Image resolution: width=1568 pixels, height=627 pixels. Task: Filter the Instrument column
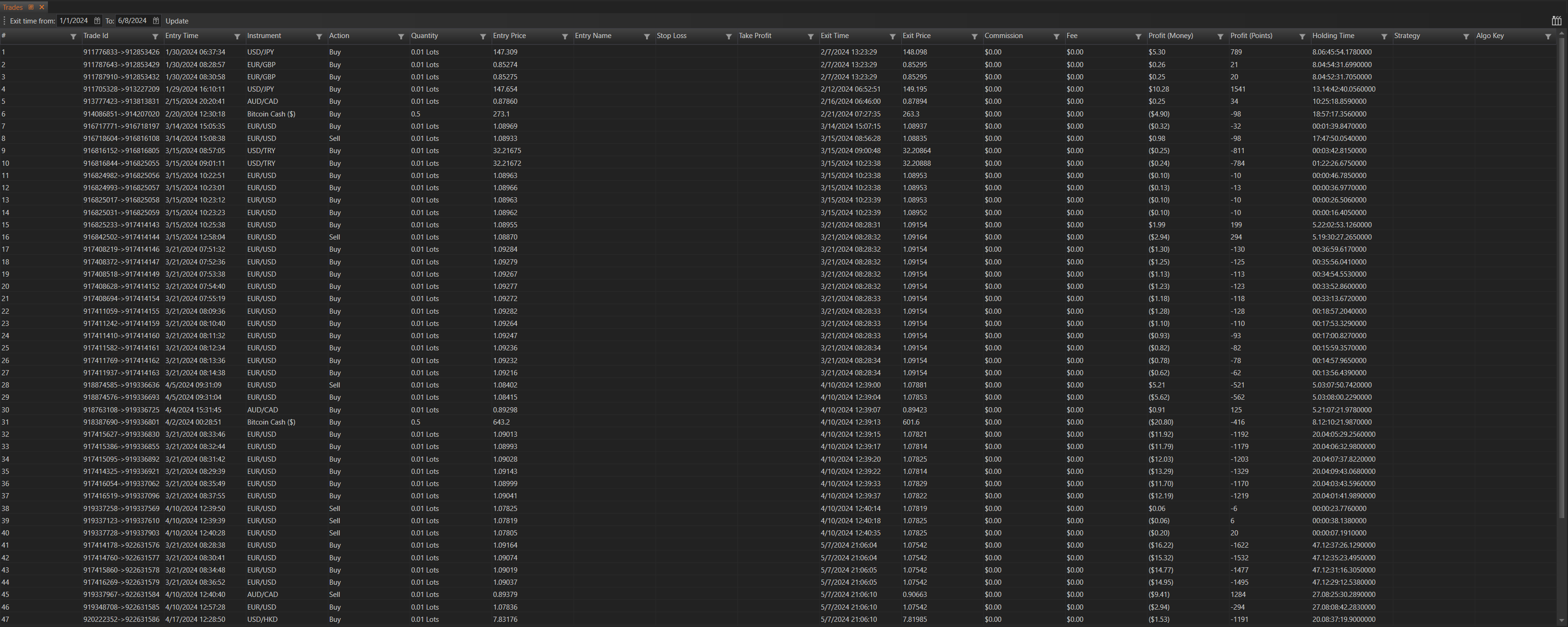click(x=319, y=37)
